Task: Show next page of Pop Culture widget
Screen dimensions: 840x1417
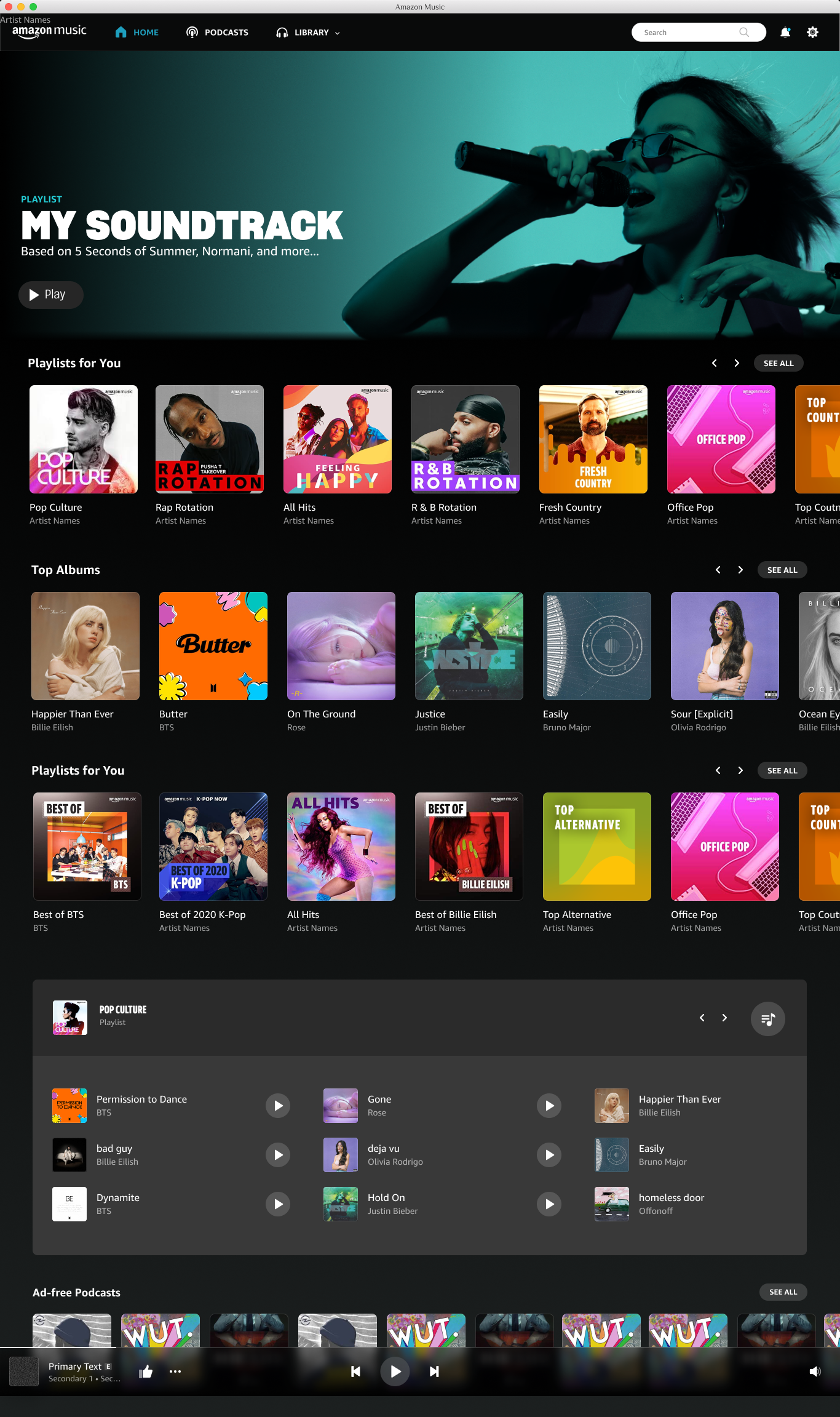Action: [724, 1018]
